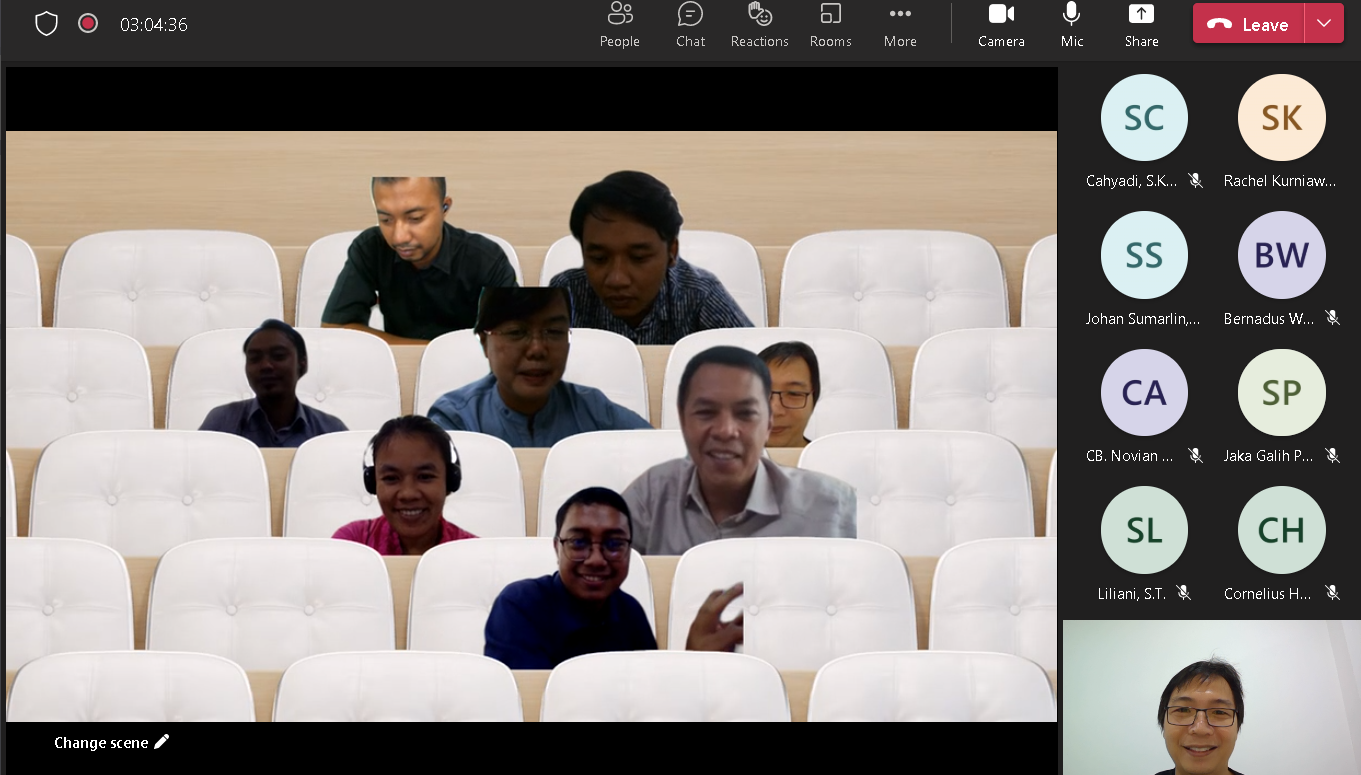This screenshot has height=775, width=1361.
Task: Click the self-view video thumbnail
Action: 1211,697
